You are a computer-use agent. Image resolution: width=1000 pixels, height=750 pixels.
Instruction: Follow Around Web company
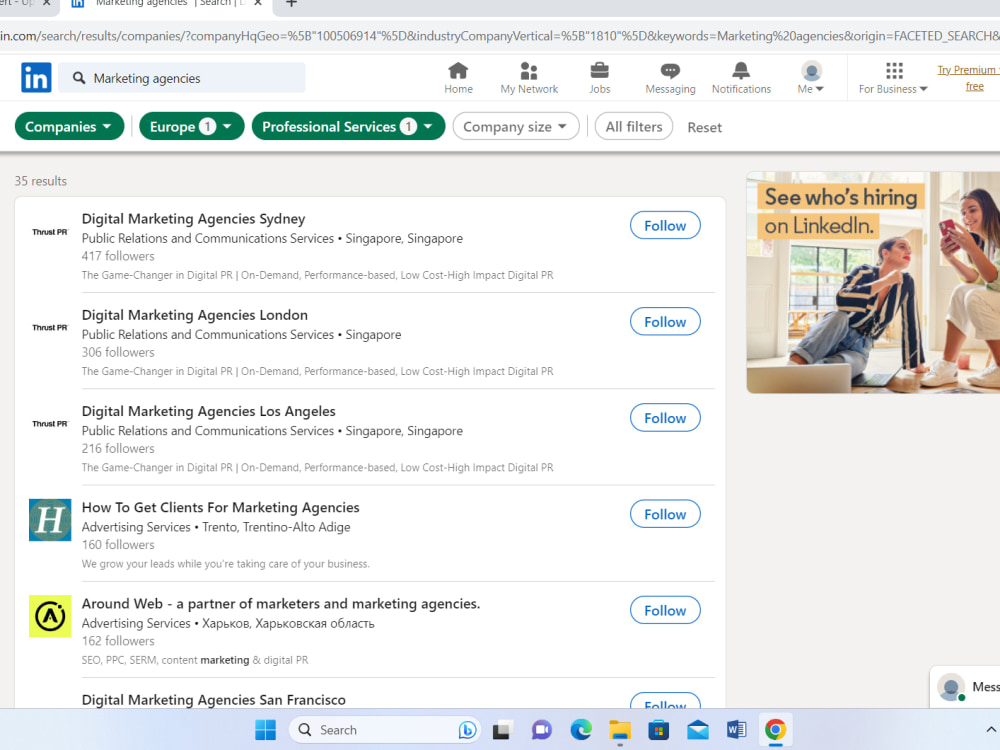tap(665, 611)
